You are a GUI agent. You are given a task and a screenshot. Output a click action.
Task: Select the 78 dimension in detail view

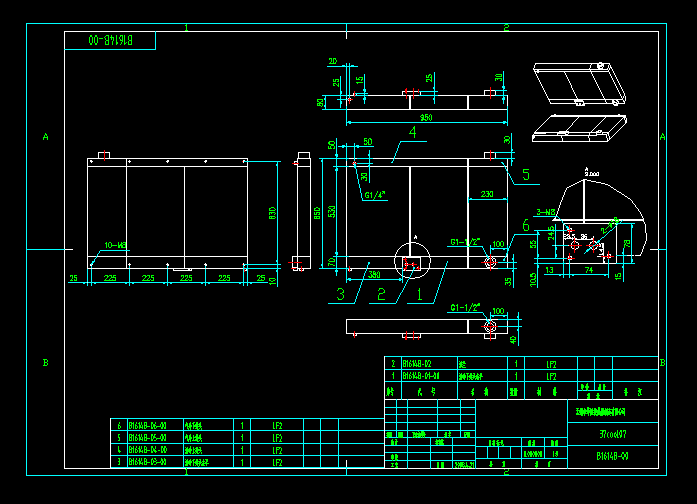pos(627,244)
